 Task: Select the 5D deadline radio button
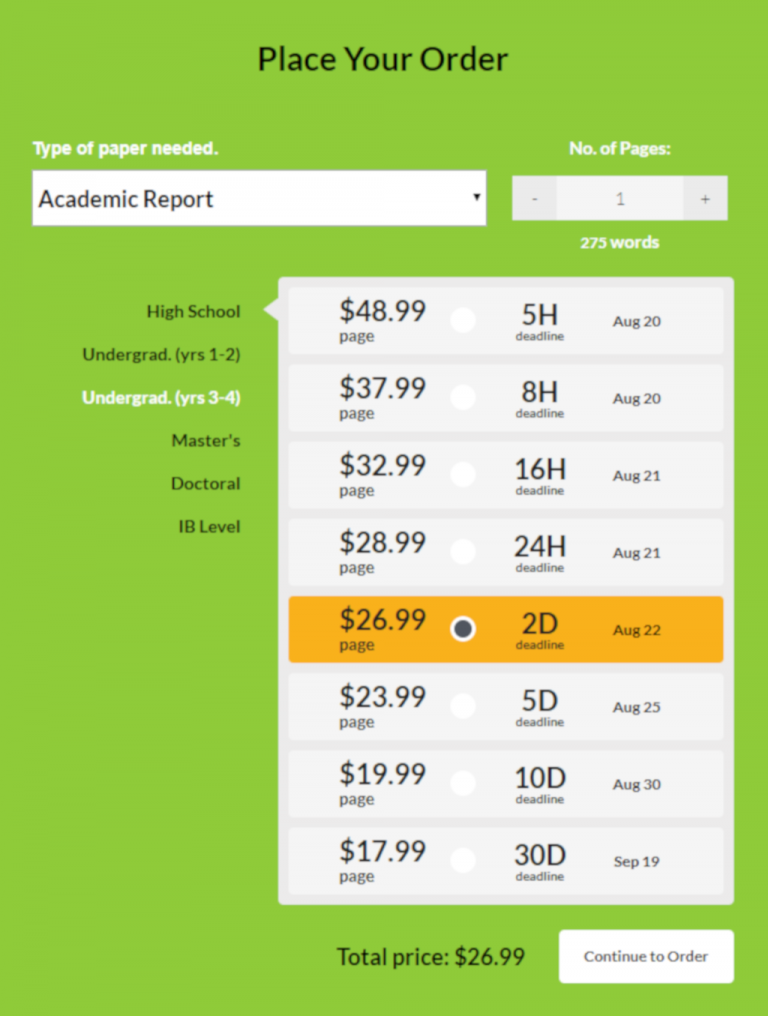[x=463, y=706]
